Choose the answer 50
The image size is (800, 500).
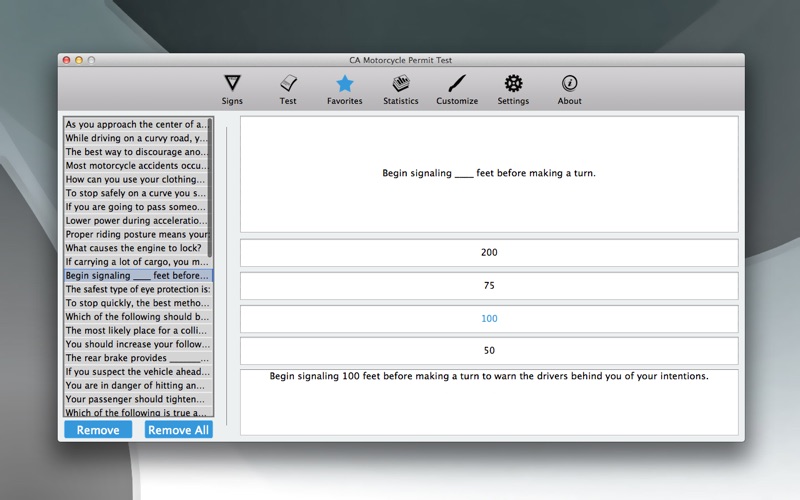pos(489,351)
